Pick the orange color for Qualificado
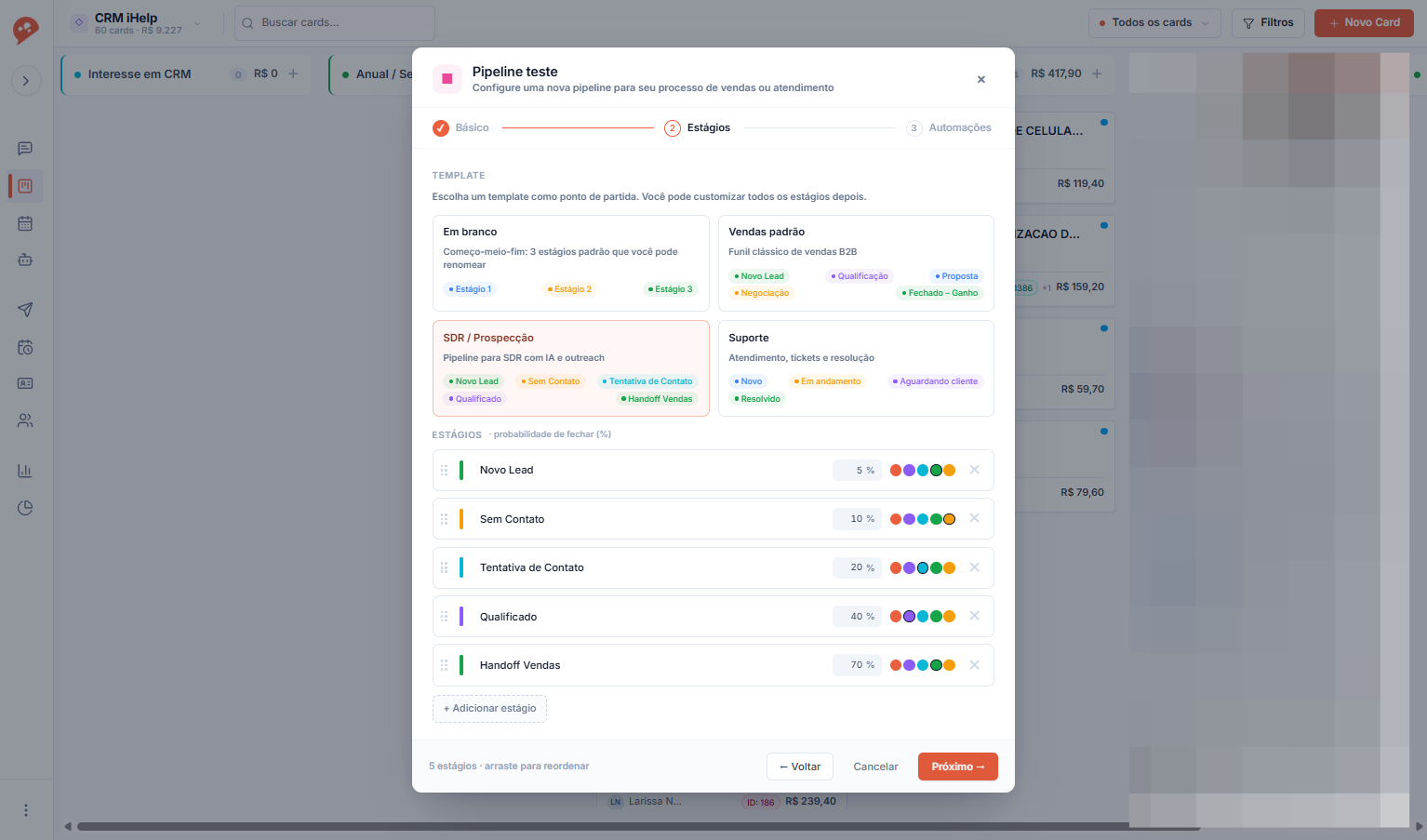Screen dimensions: 1427x840 [950, 617]
